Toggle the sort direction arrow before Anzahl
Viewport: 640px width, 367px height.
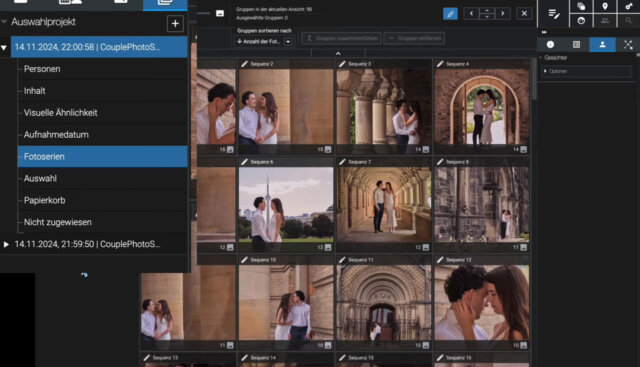pyautogui.click(x=240, y=41)
